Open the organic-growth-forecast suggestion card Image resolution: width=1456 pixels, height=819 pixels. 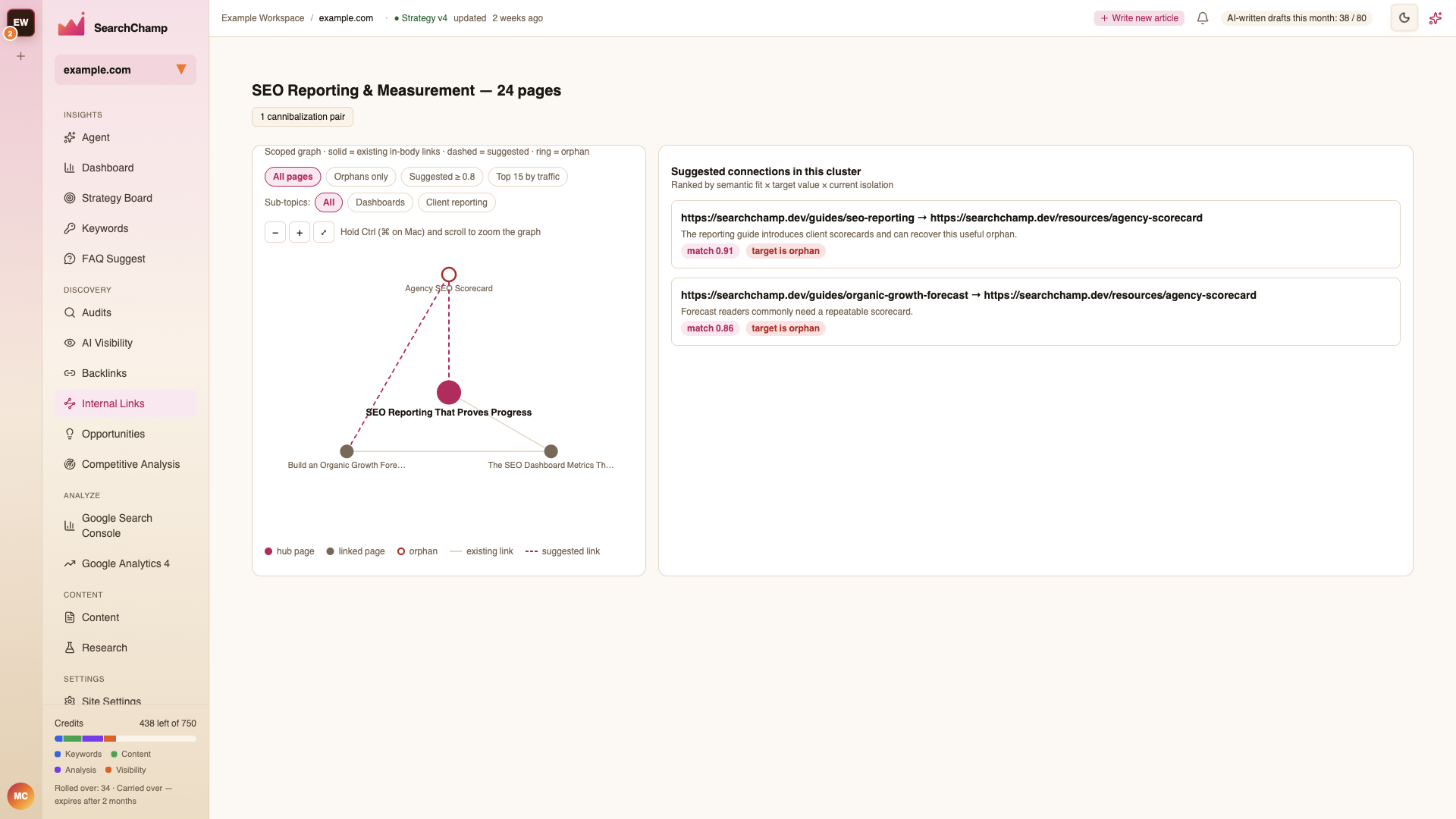[1035, 312]
